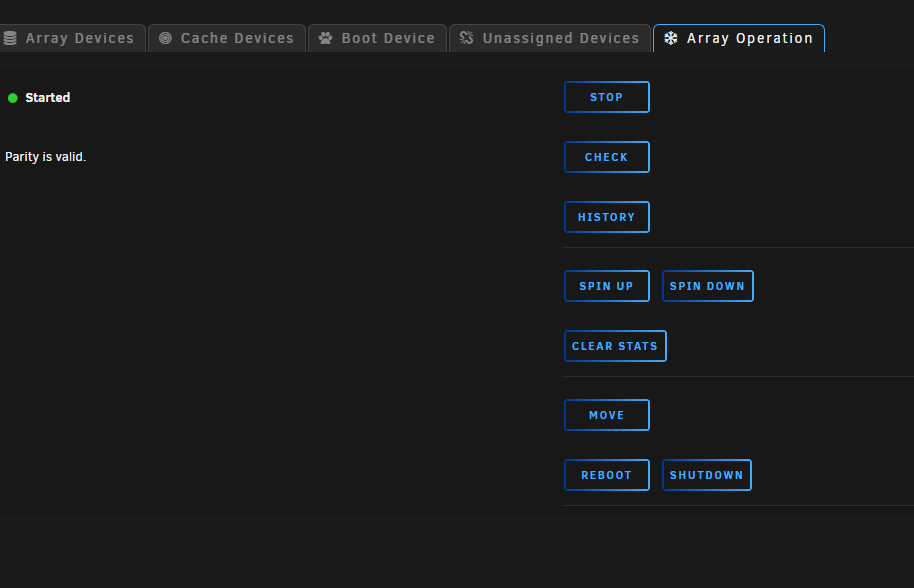This screenshot has height=588, width=914.
Task: Click the green Started status indicator
Action: point(13,98)
